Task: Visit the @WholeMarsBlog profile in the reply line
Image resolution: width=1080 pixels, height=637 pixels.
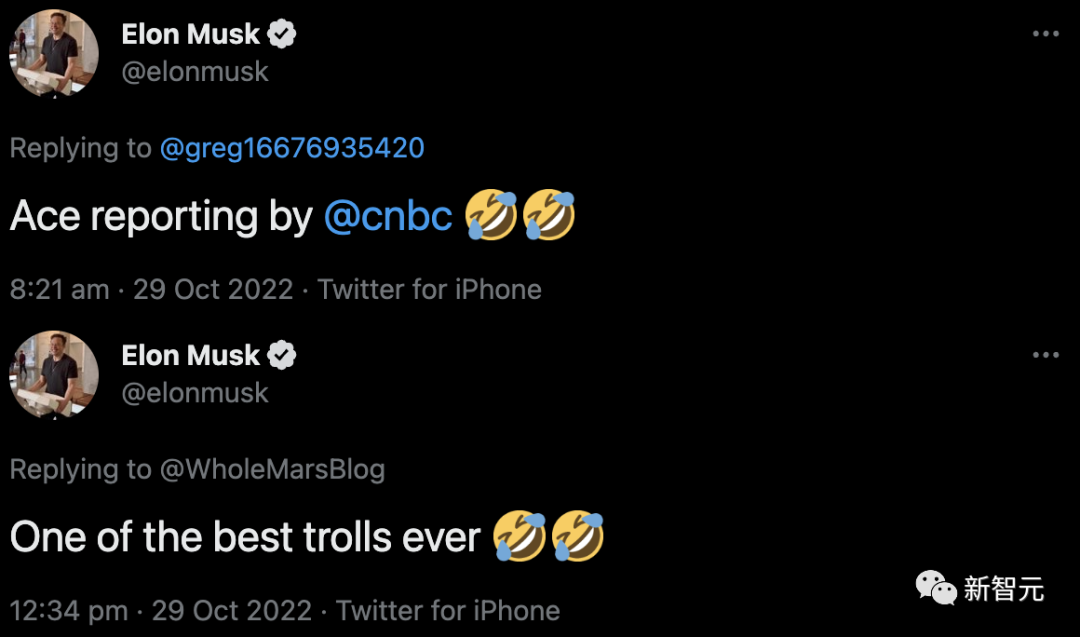Action: tap(271, 469)
